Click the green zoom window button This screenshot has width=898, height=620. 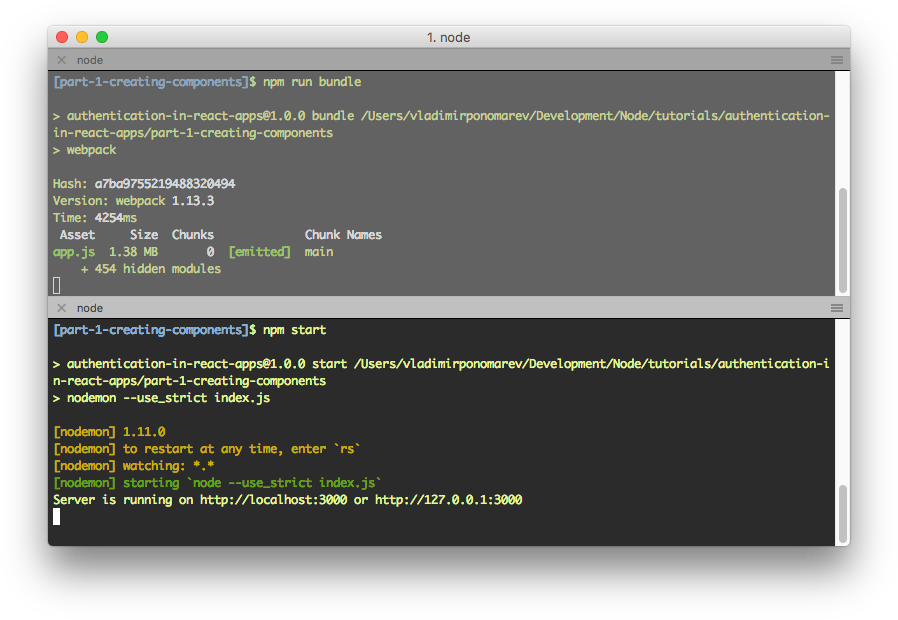102,37
